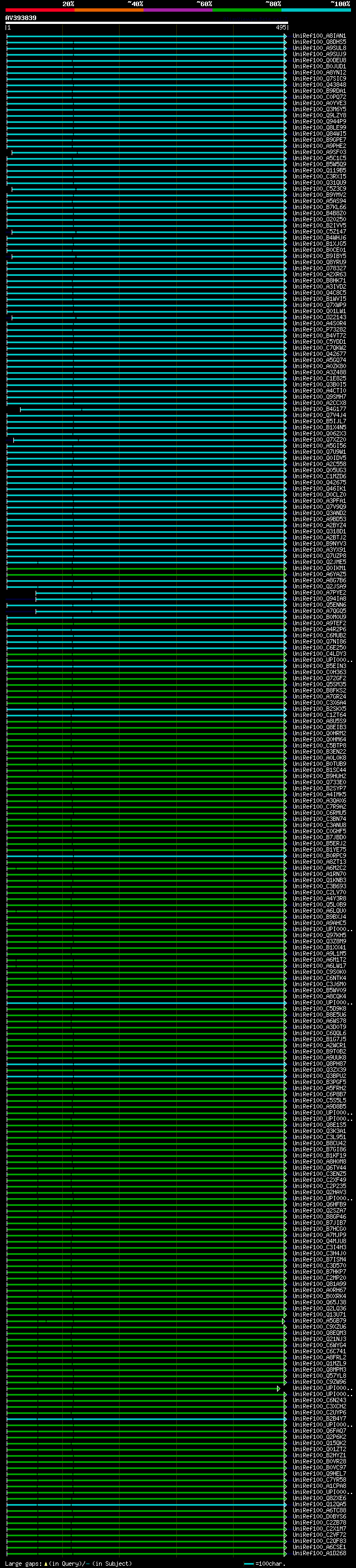The height and width of the screenshot is (1568, 356).
Task: Click the green alignment bar for UniRef100_C4LDY3
Action: coord(146,654)
